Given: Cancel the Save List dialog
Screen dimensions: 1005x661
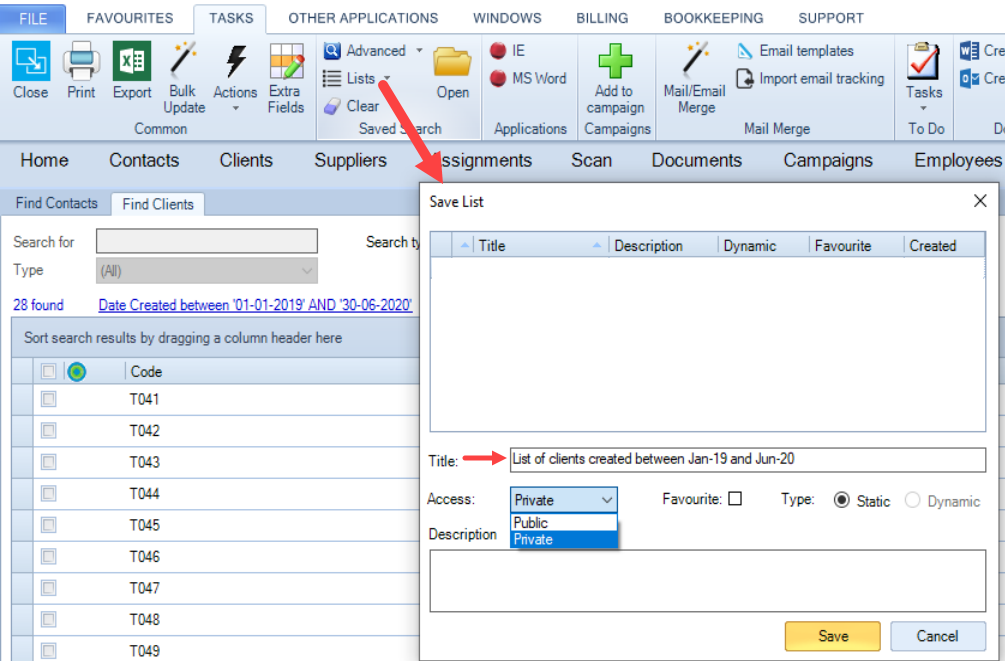Looking at the screenshot, I should click(x=938, y=636).
